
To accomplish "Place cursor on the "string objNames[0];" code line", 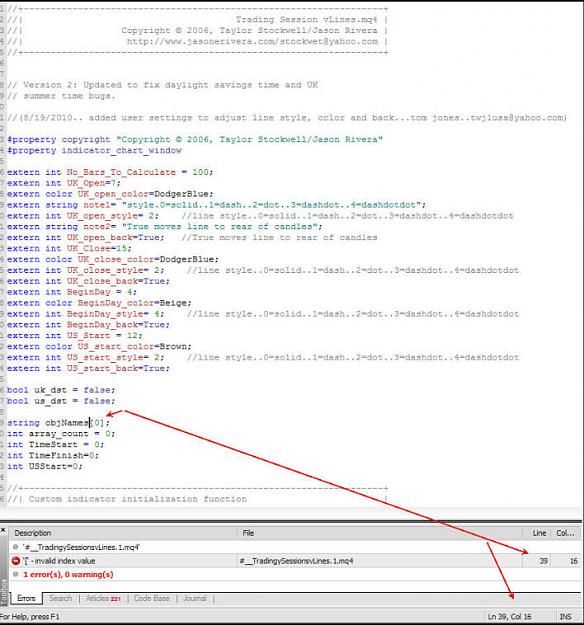I will (x=58, y=423).
